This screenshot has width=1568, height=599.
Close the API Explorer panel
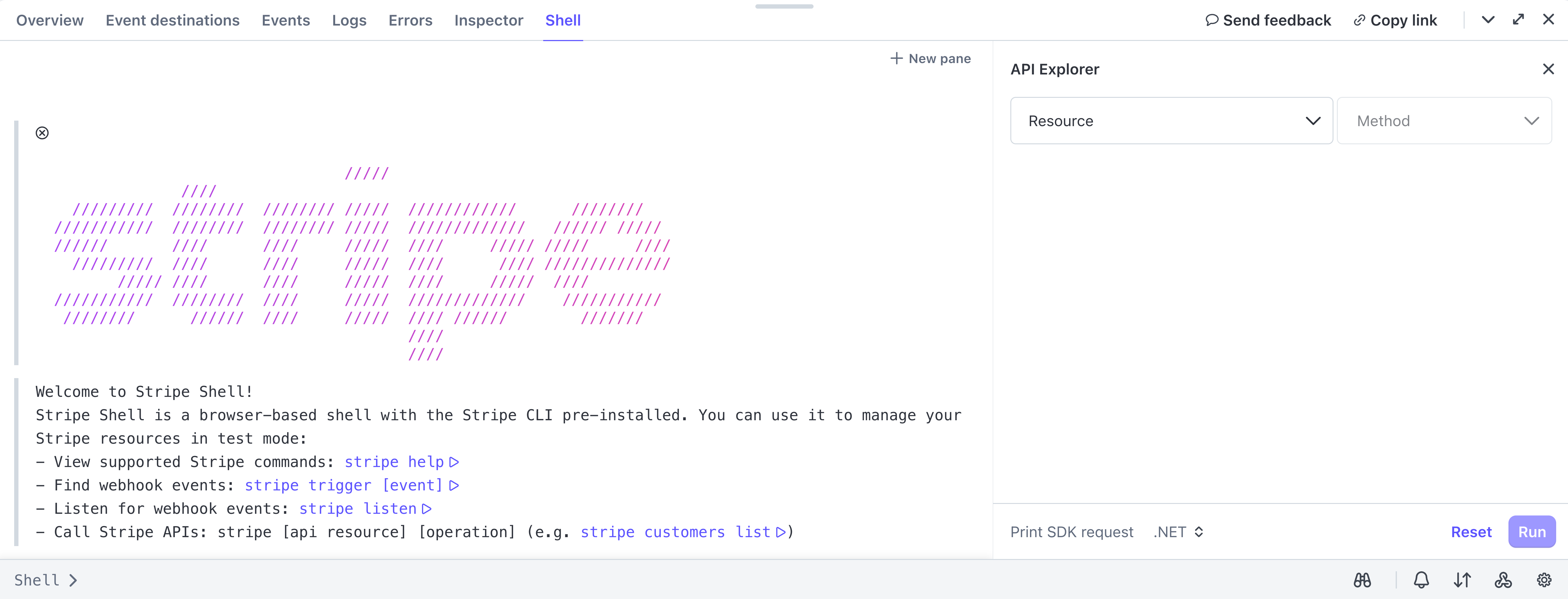(1548, 70)
